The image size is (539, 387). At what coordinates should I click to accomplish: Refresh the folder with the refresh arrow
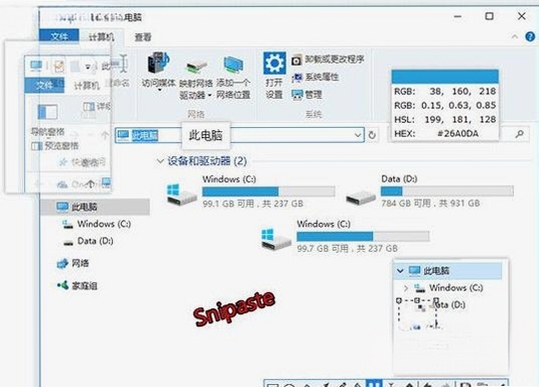pyautogui.click(x=372, y=135)
